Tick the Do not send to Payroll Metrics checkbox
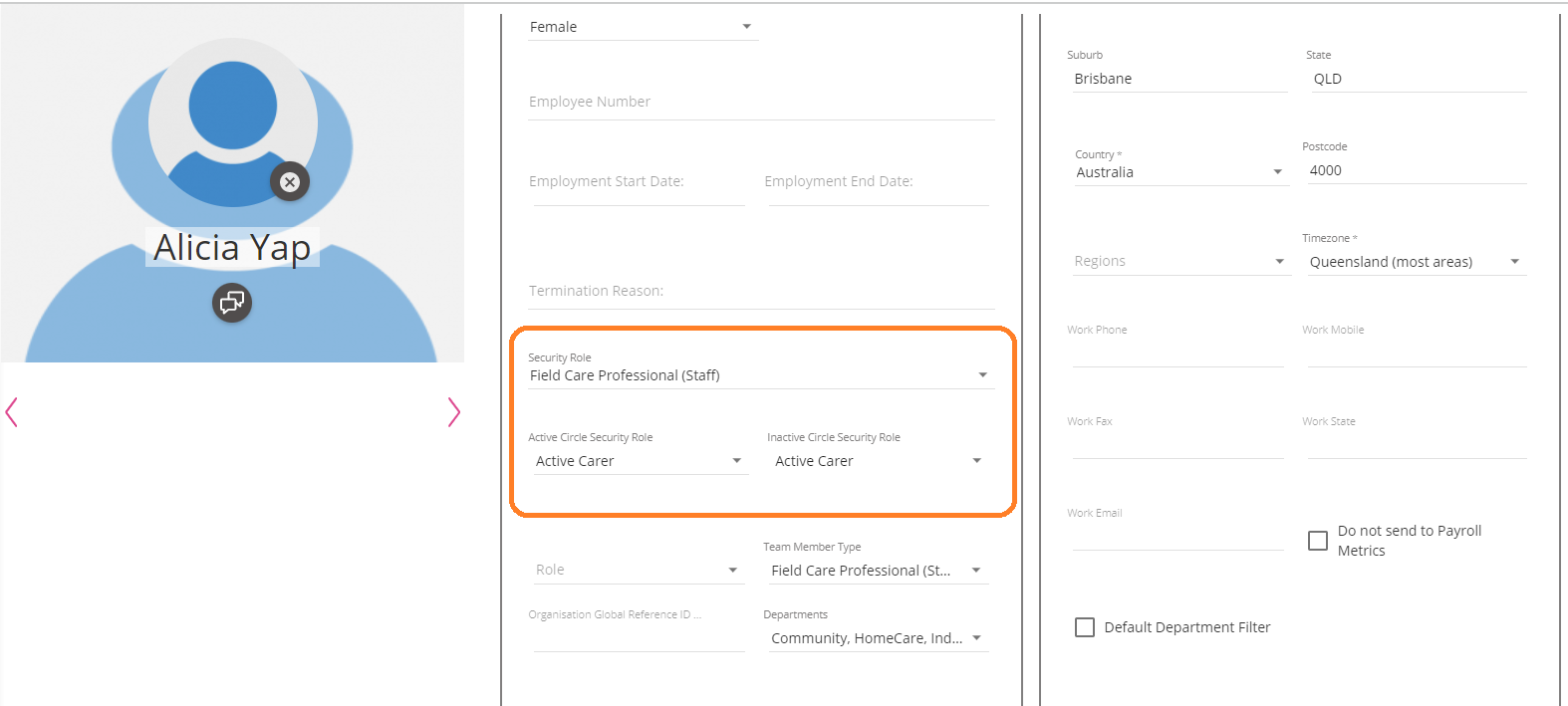 tap(1318, 541)
